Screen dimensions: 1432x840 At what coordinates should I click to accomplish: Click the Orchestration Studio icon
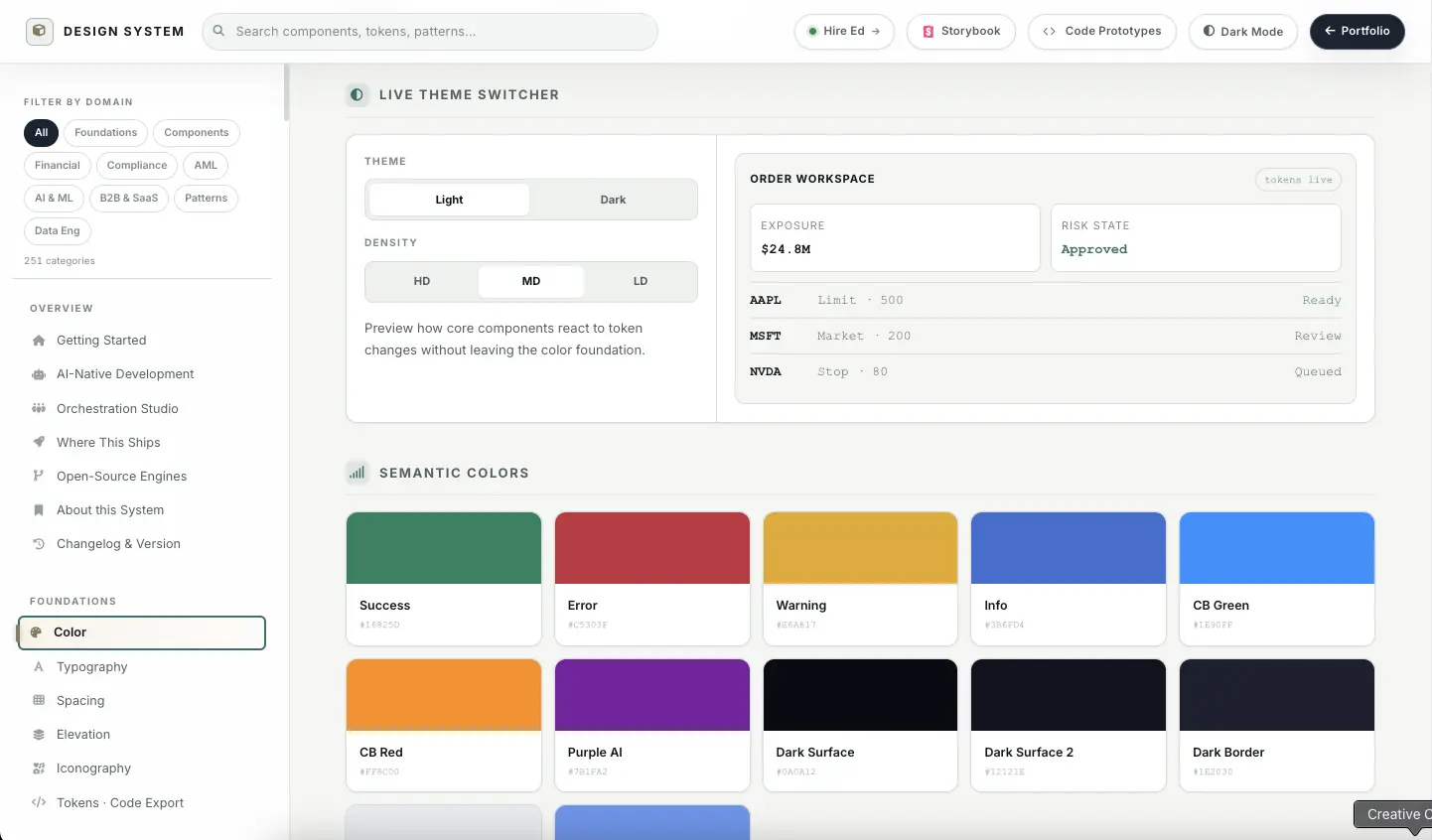point(39,408)
